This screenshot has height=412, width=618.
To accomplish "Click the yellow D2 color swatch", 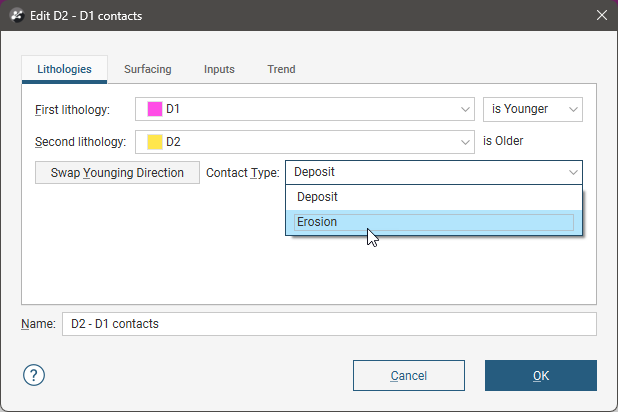I will click(155, 142).
